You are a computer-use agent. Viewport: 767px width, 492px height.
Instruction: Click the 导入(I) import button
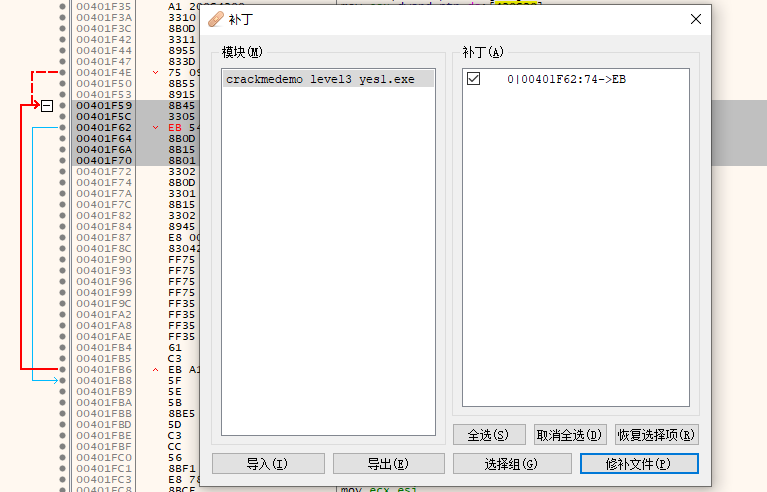coord(268,464)
